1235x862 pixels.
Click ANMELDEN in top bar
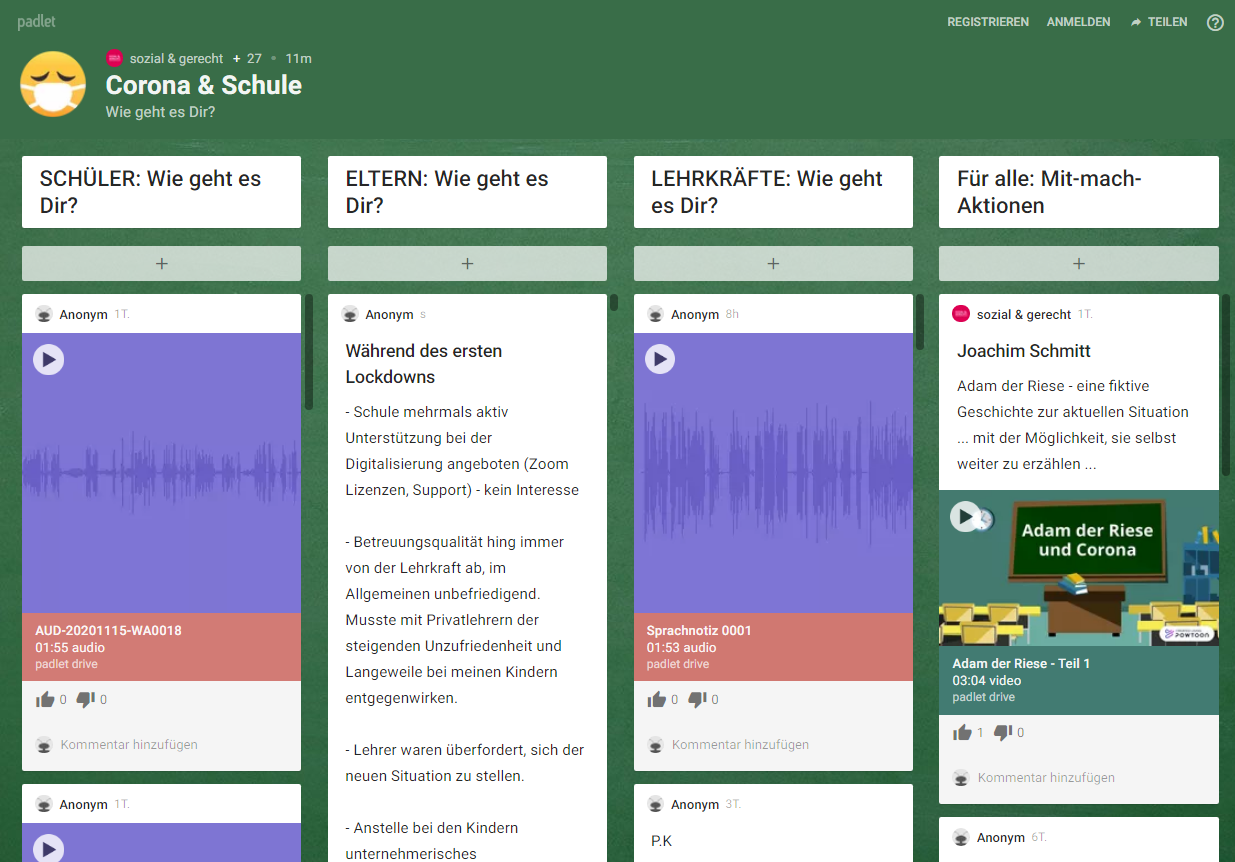coord(1078,22)
